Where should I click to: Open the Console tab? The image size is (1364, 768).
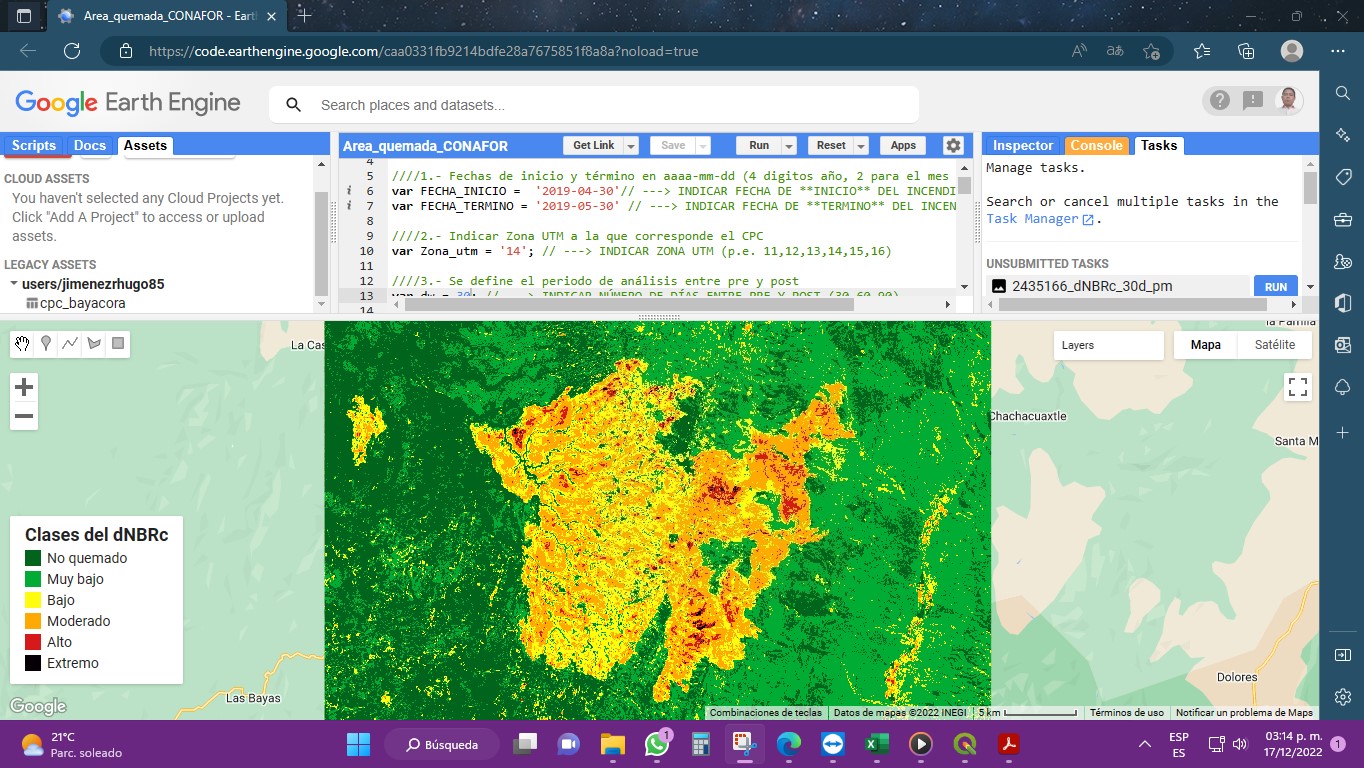pos(1096,146)
